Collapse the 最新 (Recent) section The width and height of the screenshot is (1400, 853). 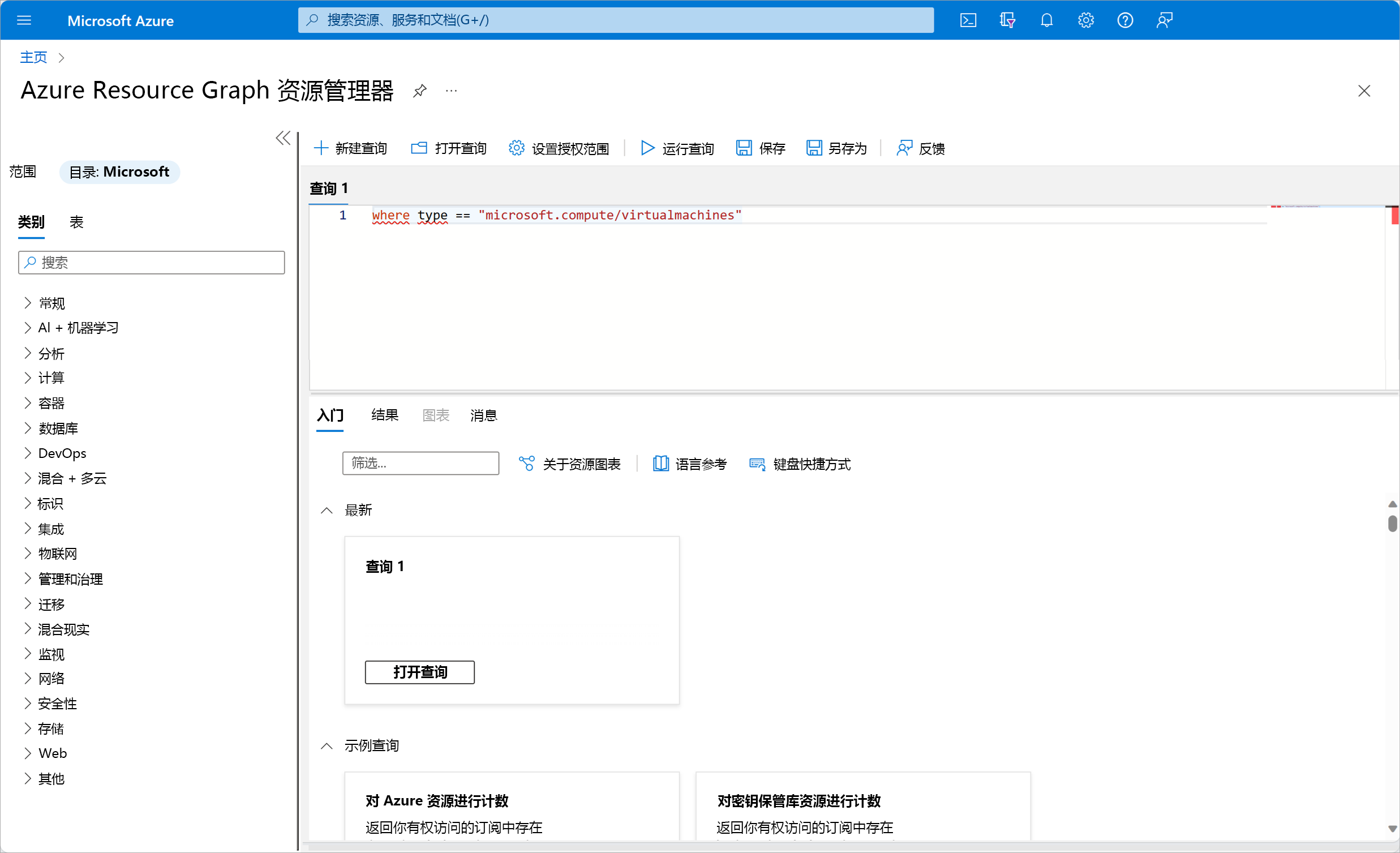[327, 509]
